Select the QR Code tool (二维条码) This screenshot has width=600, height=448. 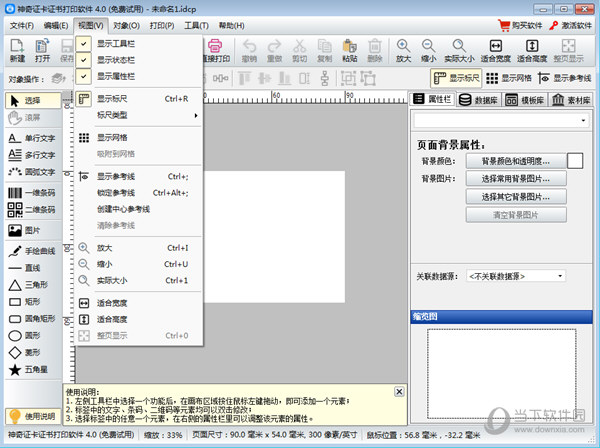click(33, 210)
